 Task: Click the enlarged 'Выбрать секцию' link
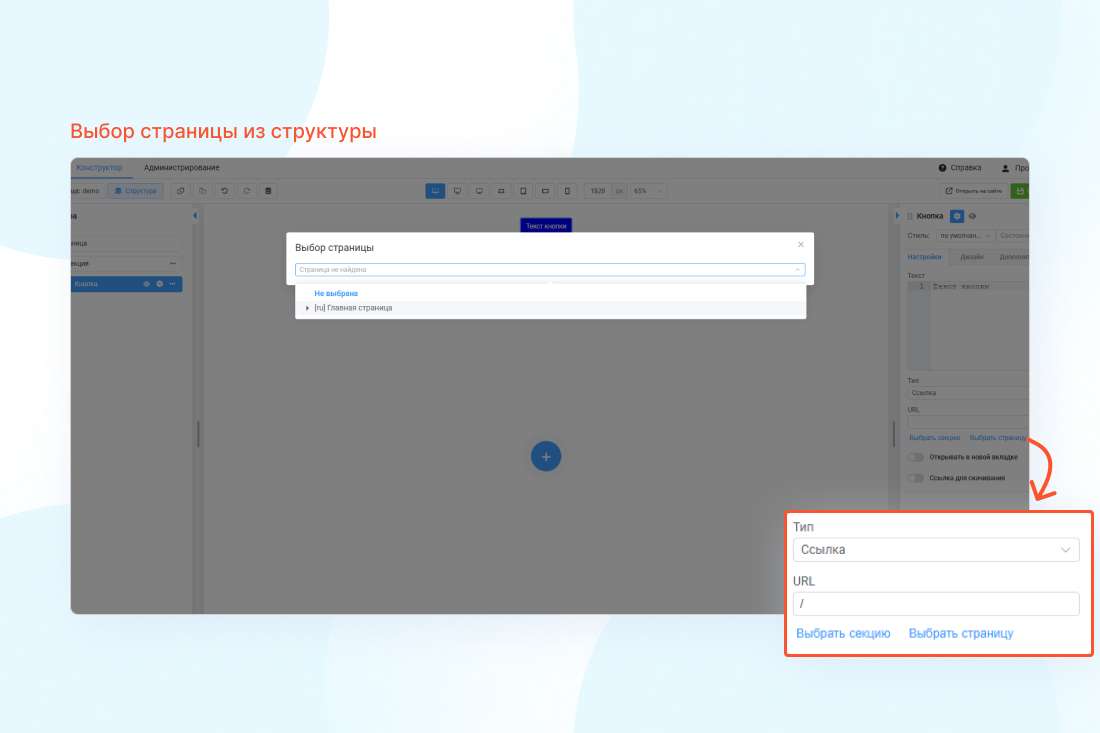point(843,633)
